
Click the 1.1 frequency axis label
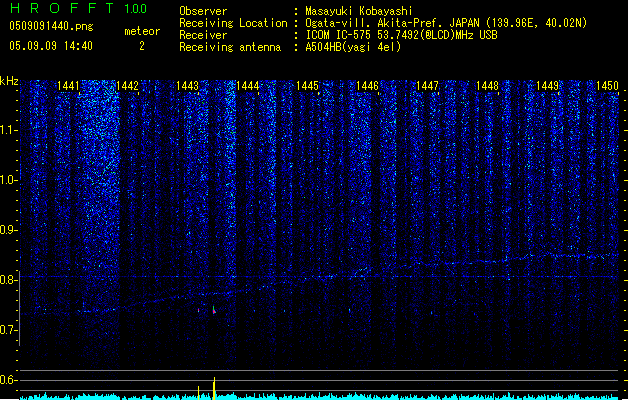pos(9,130)
